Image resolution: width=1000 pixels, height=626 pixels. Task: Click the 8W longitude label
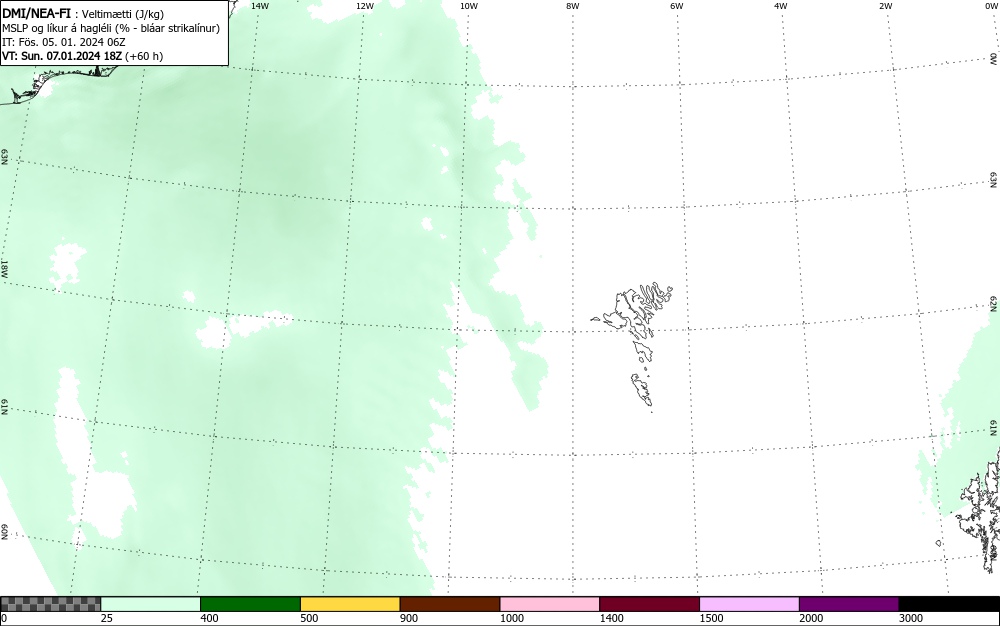pos(573,6)
